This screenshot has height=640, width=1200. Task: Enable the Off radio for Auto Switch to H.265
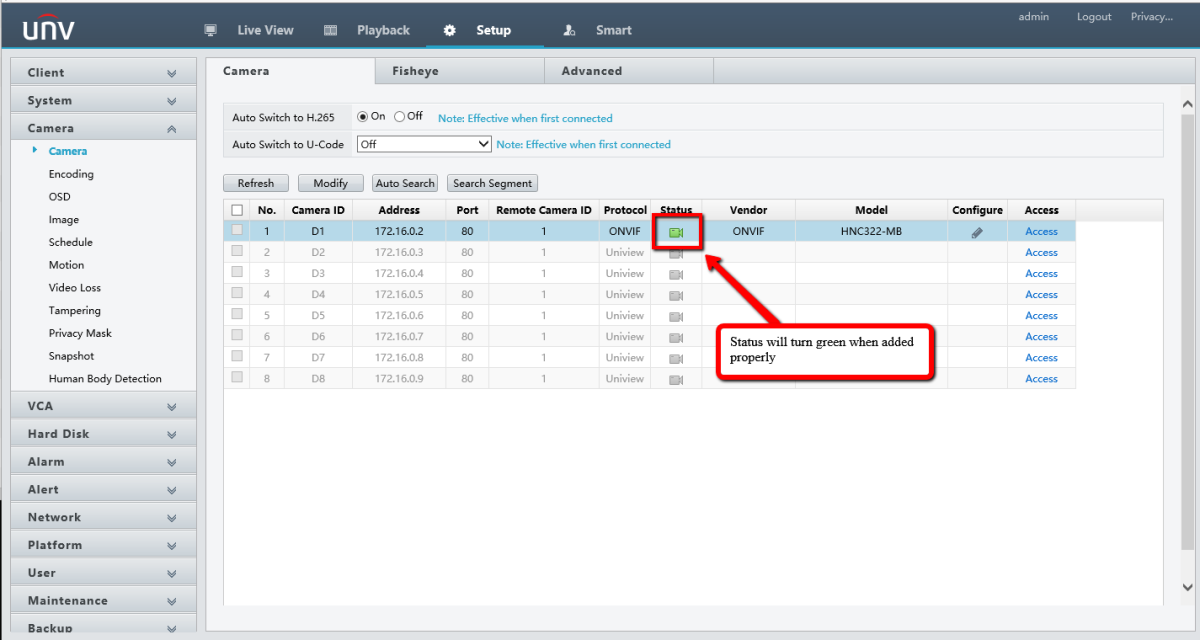coord(399,116)
